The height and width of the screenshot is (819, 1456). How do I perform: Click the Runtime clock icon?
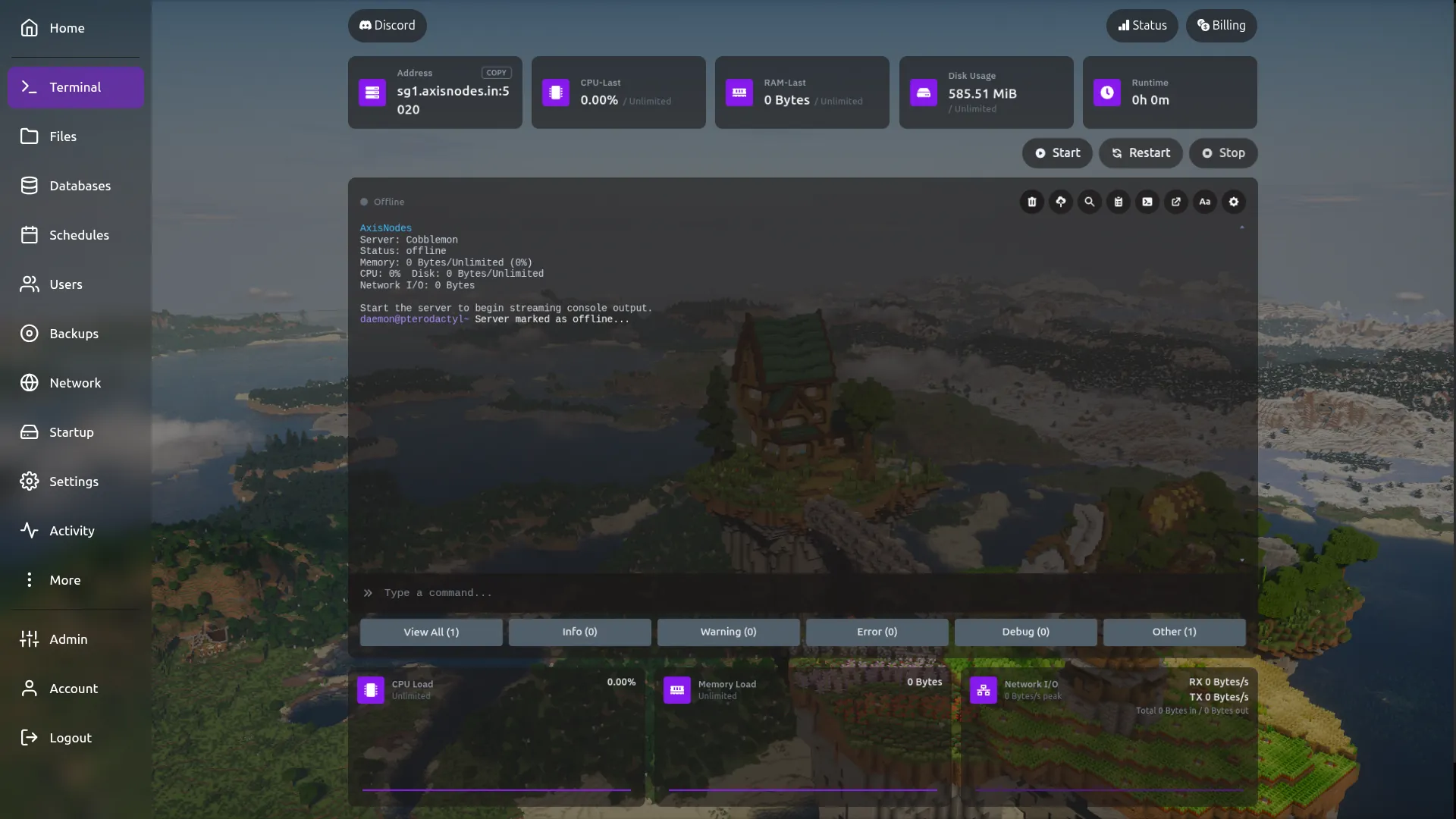click(1106, 93)
